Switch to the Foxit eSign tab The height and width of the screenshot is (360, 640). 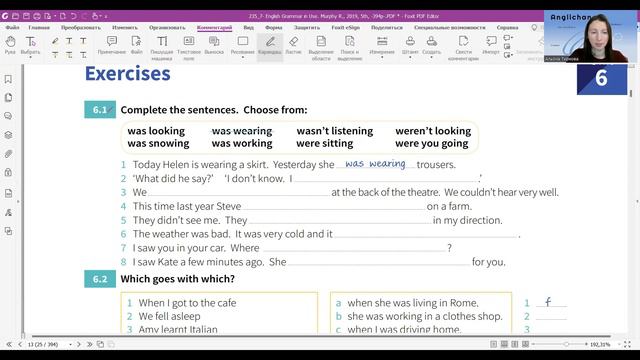pyautogui.click(x=345, y=27)
